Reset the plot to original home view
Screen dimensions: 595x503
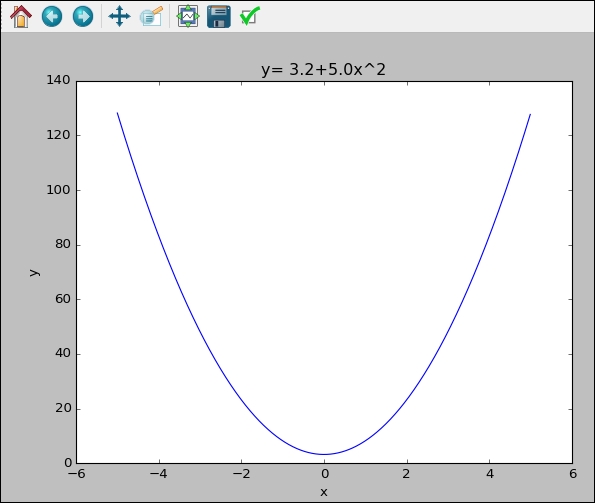point(21,16)
